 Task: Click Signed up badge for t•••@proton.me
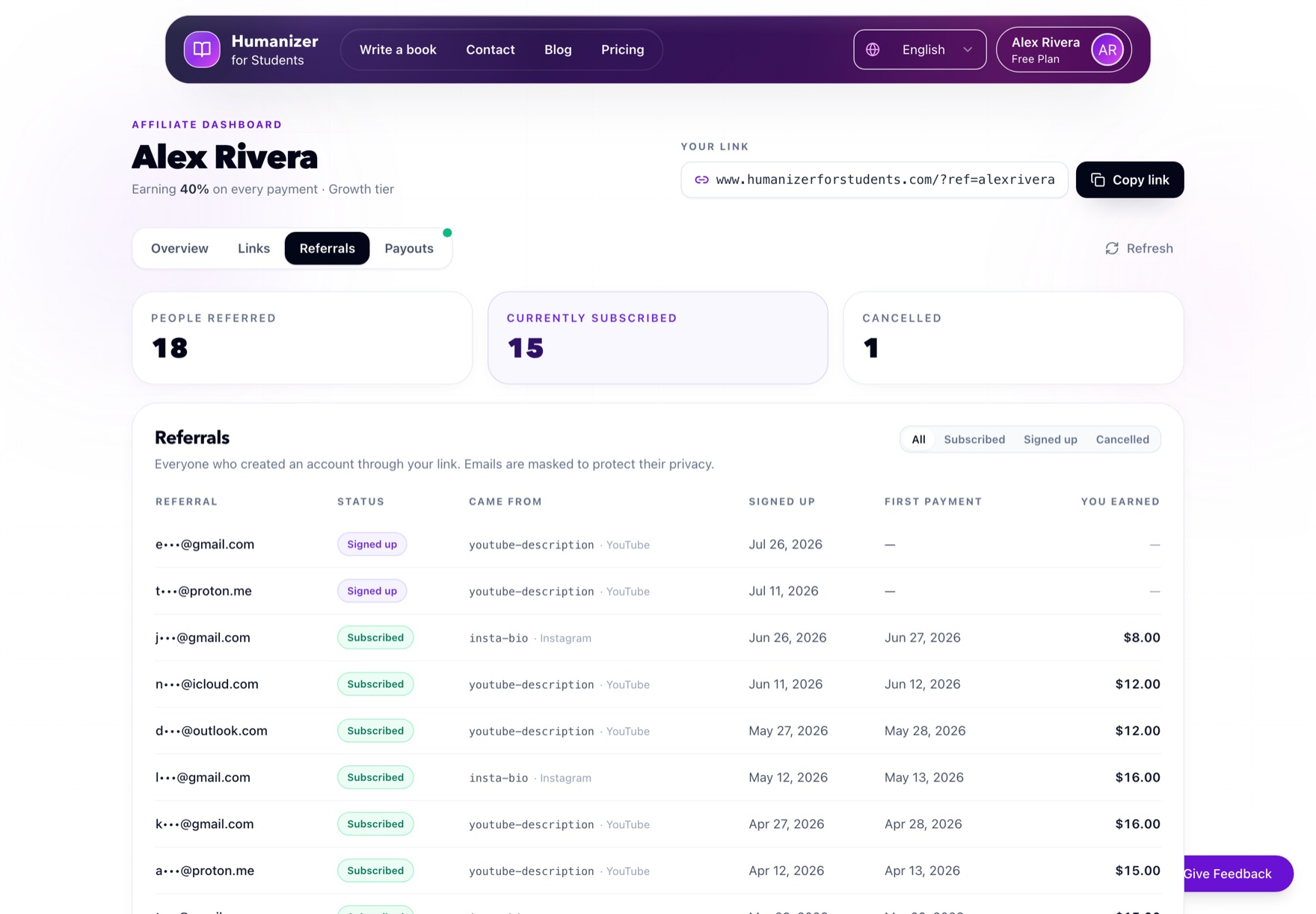[372, 591]
